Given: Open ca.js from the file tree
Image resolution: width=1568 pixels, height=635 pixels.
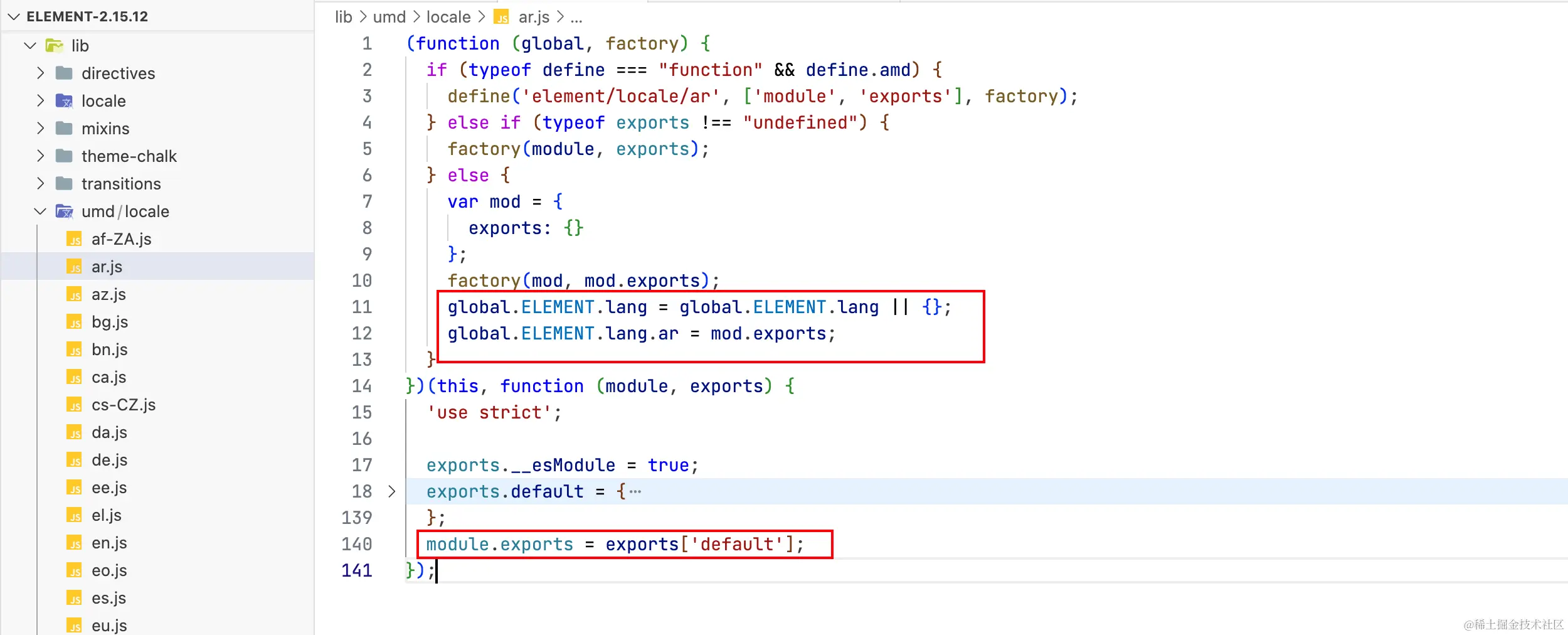Looking at the screenshot, I should [x=109, y=377].
